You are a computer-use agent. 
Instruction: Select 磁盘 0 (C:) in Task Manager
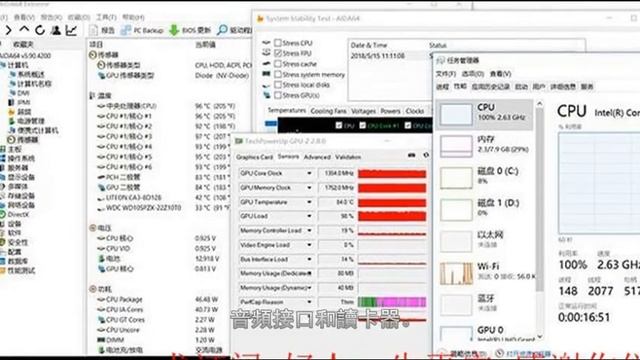tap(484, 177)
